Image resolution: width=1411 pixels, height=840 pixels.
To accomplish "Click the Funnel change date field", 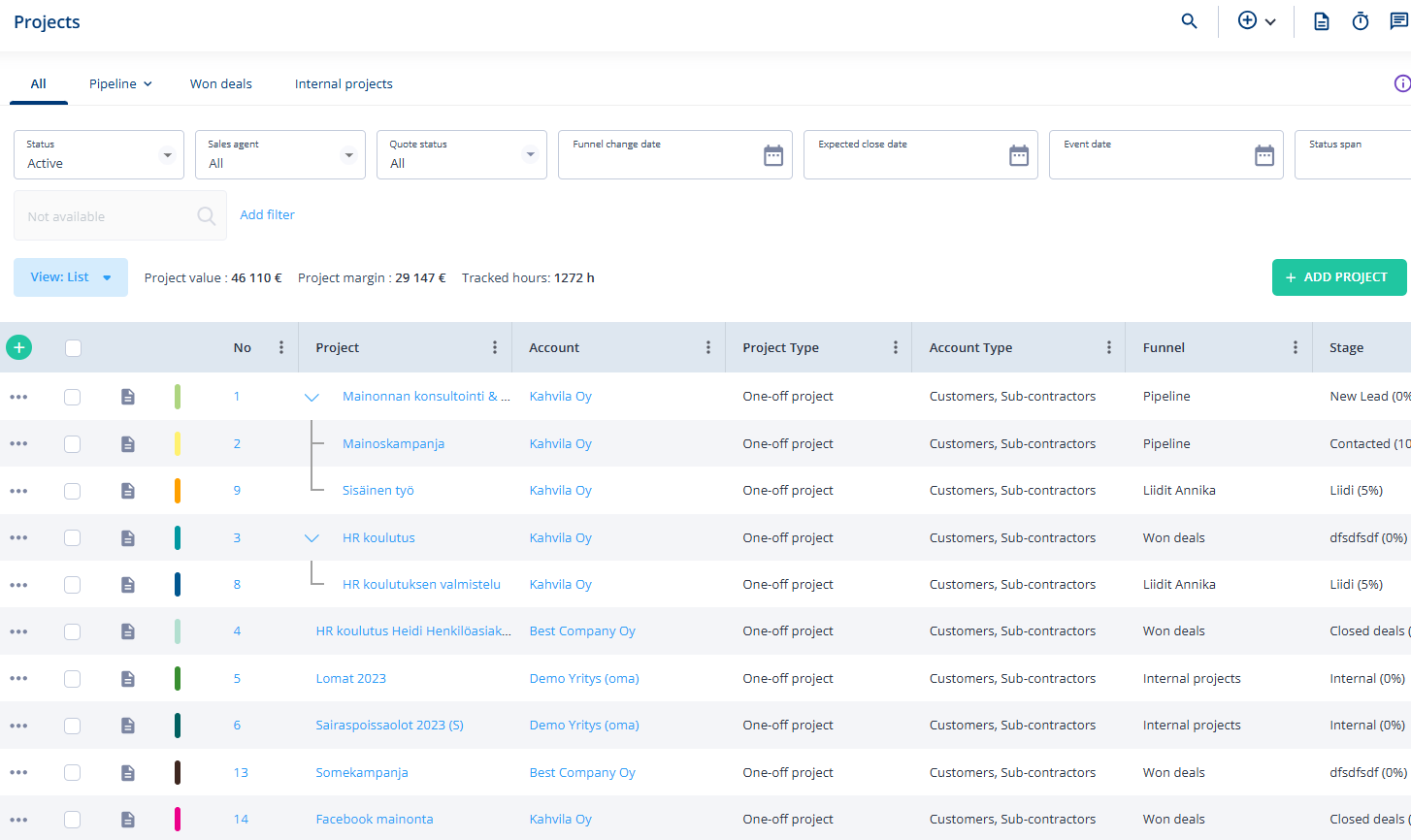I will tap(675, 155).
